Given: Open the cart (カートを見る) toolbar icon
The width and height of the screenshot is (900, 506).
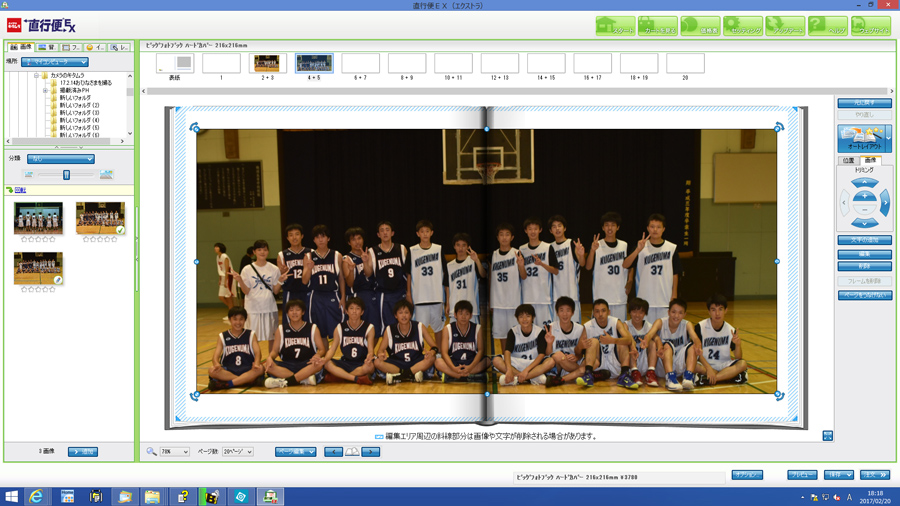Looking at the screenshot, I should 657,26.
